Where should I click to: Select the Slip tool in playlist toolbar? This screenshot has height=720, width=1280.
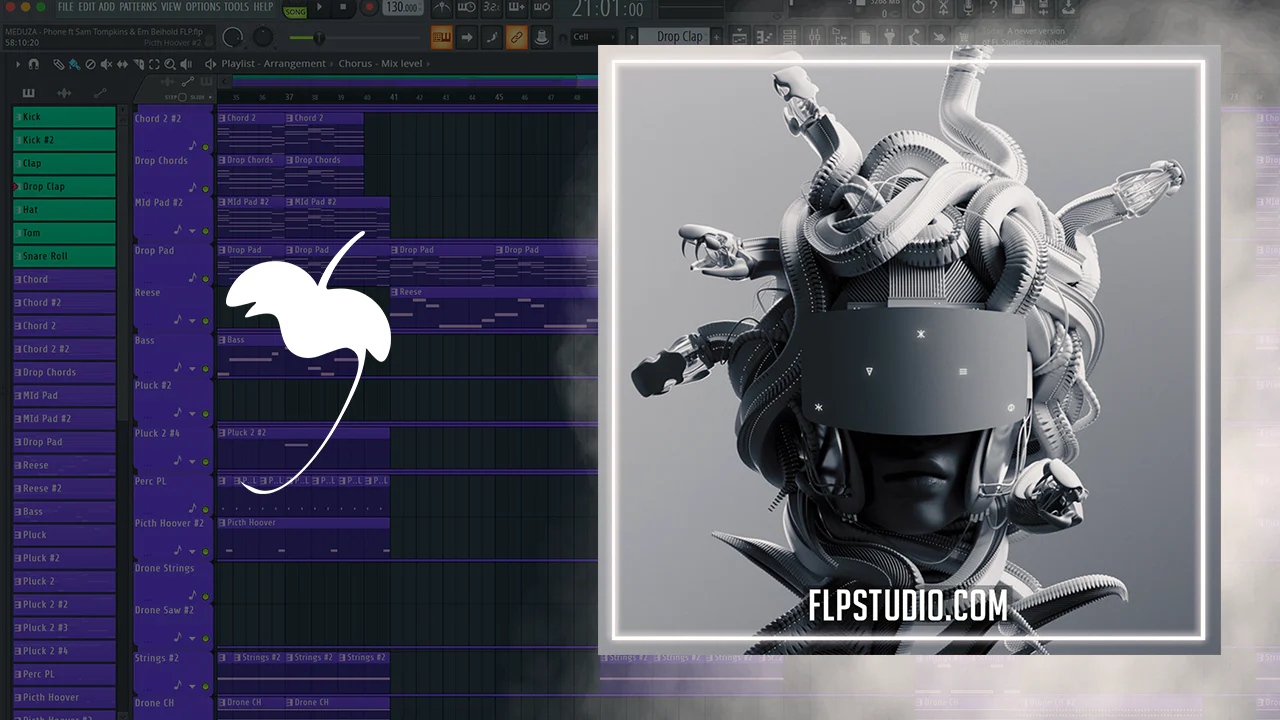coord(122,64)
